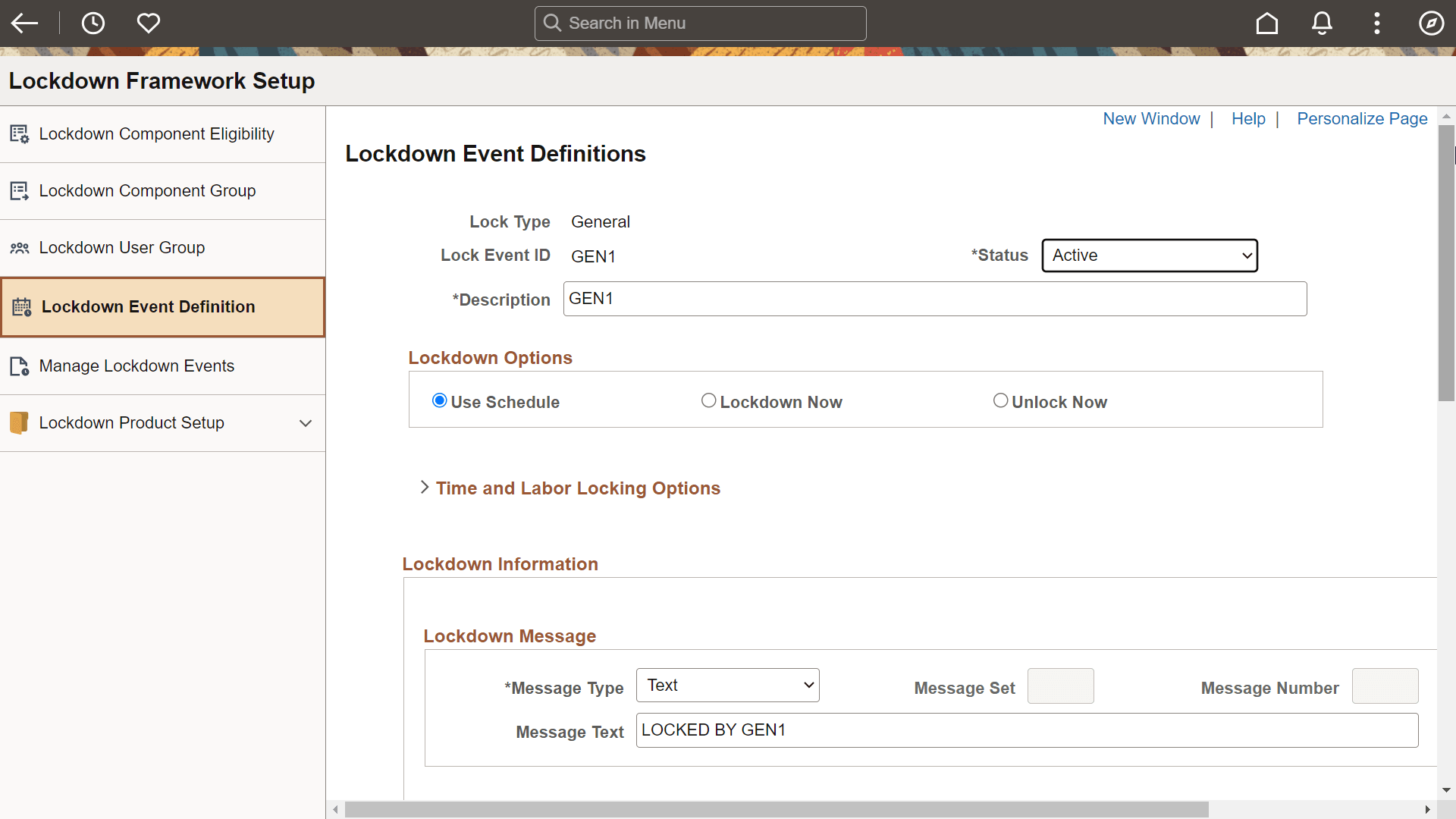This screenshot has height=819, width=1456.
Task: Open notifications bell icon
Action: [1322, 24]
